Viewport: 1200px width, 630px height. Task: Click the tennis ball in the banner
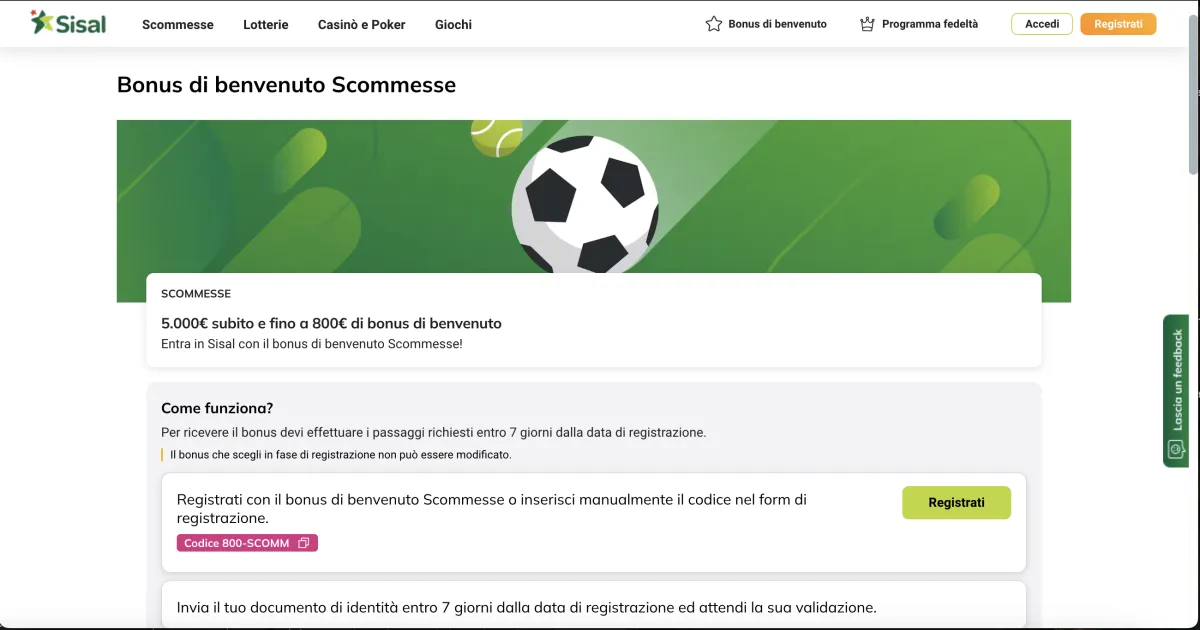point(496,138)
